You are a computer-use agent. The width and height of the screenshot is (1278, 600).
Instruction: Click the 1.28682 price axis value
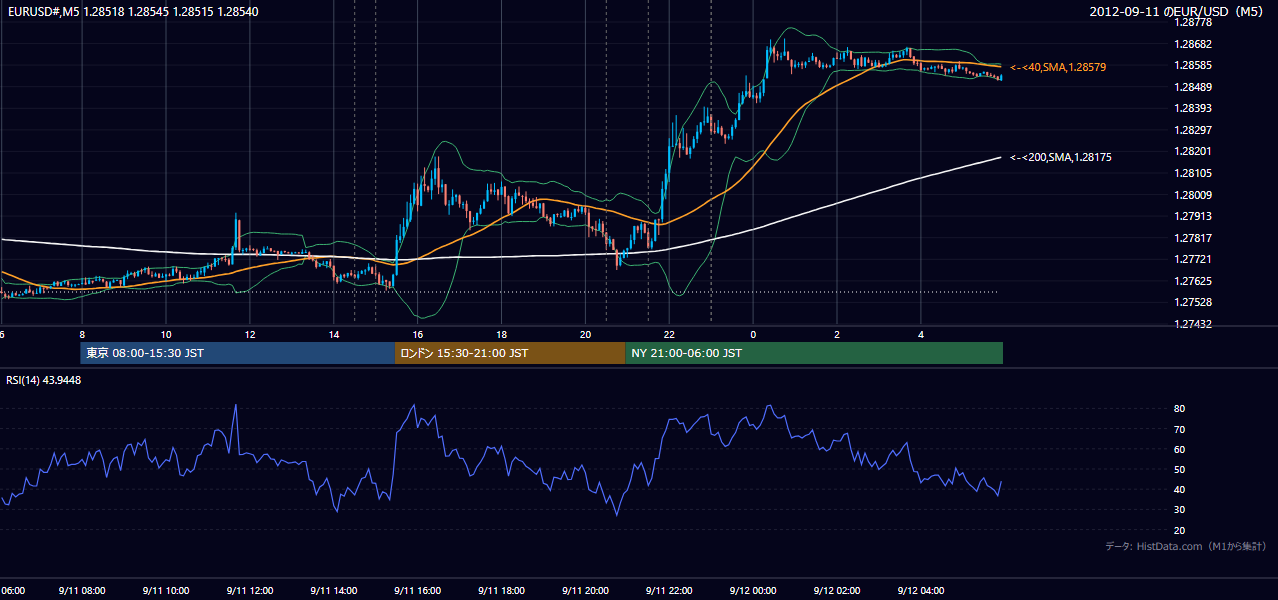coord(1191,44)
